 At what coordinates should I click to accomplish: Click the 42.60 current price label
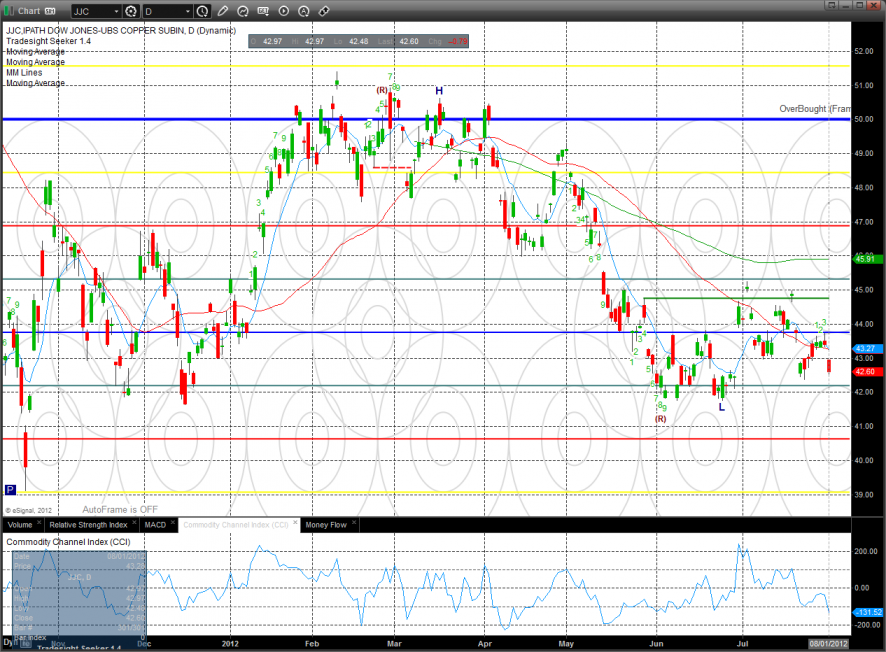[x=864, y=371]
